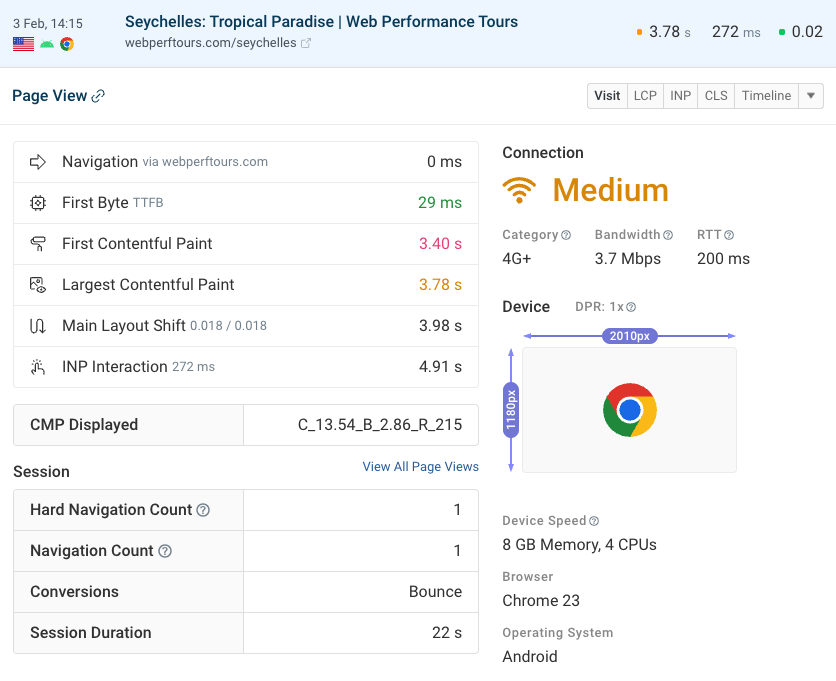Image resolution: width=836 pixels, height=681 pixels.
Task: Click the external link icon beside webperftours.com/seychelles
Action: (x=306, y=43)
